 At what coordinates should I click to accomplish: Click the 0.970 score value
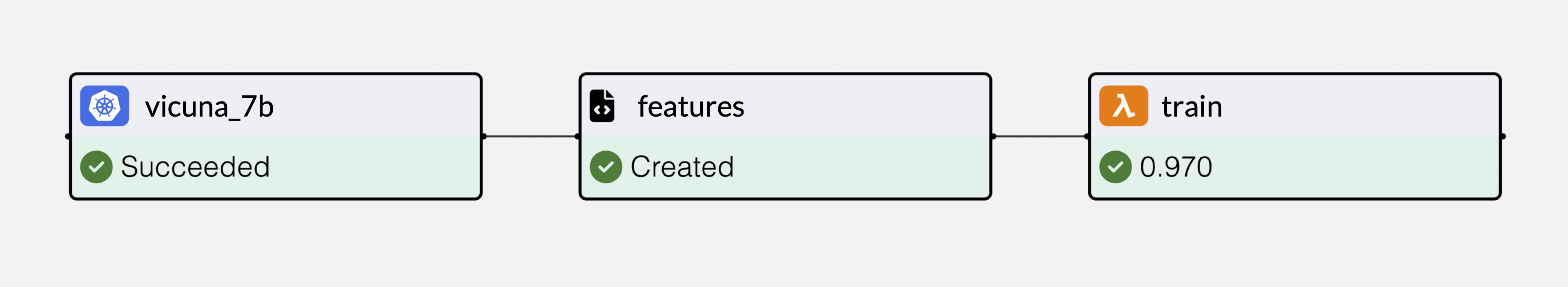[x=1176, y=167]
